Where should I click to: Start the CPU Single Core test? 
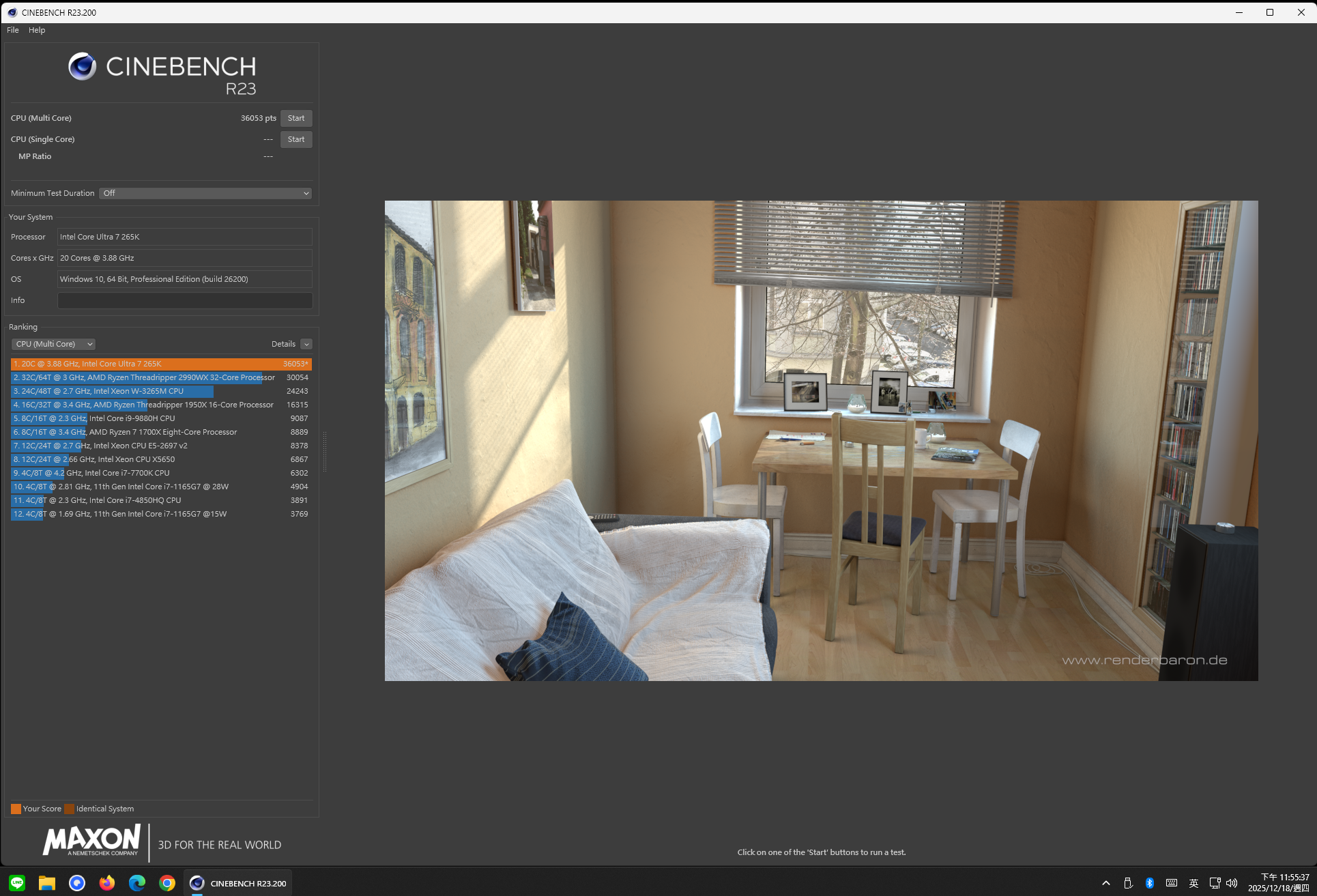[x=296, y=139]
